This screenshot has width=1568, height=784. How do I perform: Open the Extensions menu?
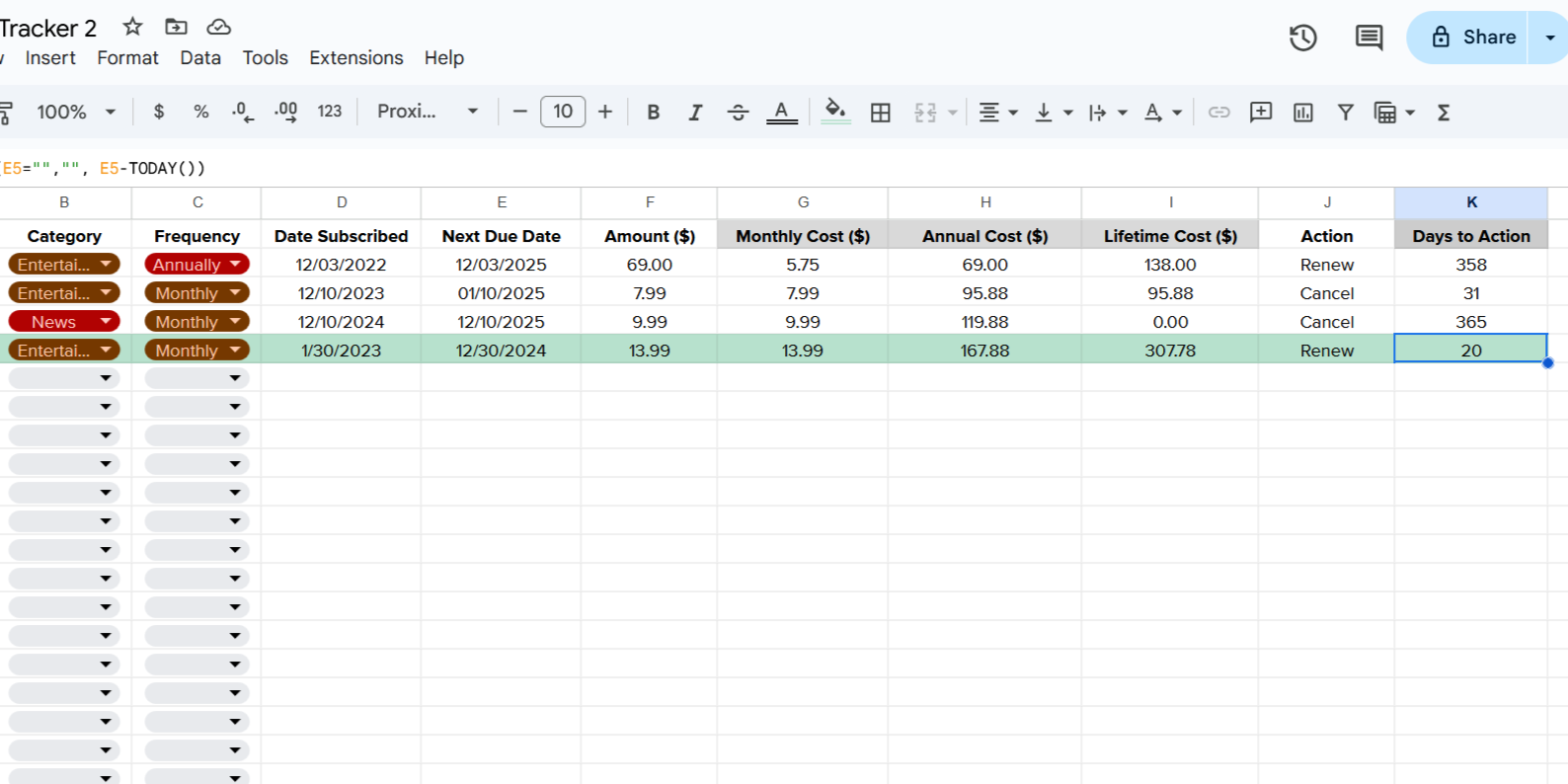pos(356,57)
